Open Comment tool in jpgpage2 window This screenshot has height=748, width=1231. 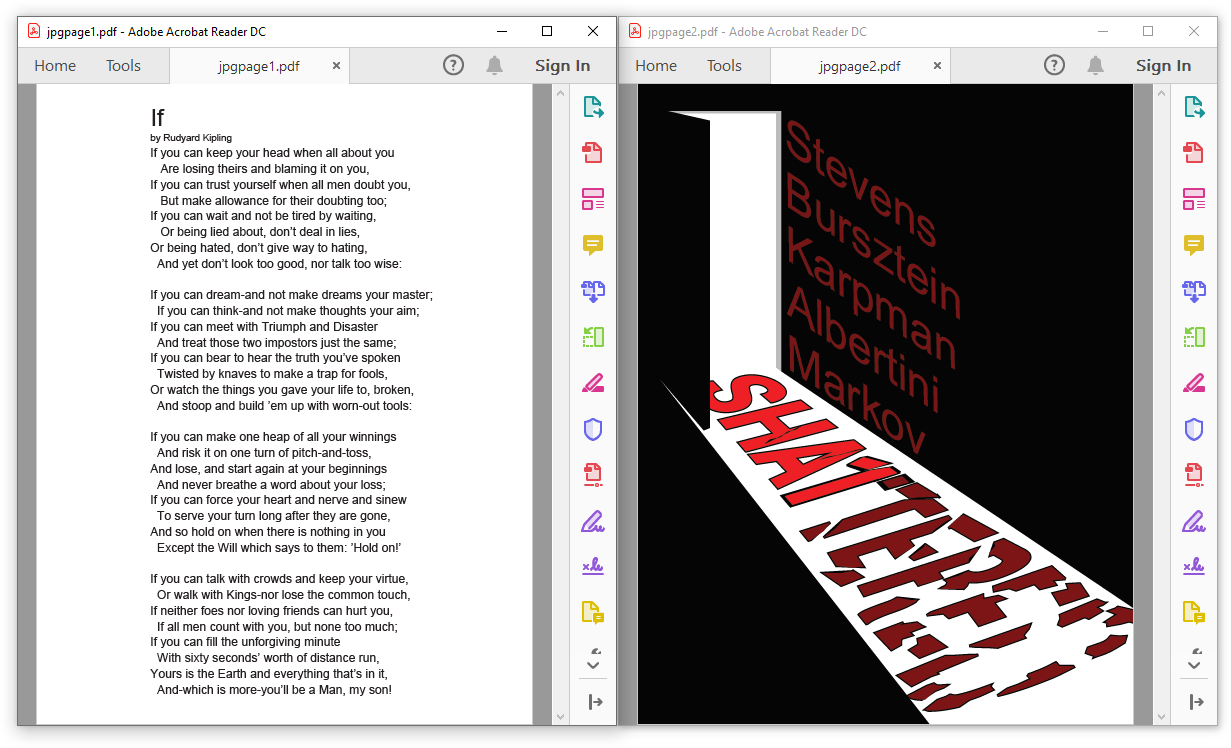pos(1193,244)
